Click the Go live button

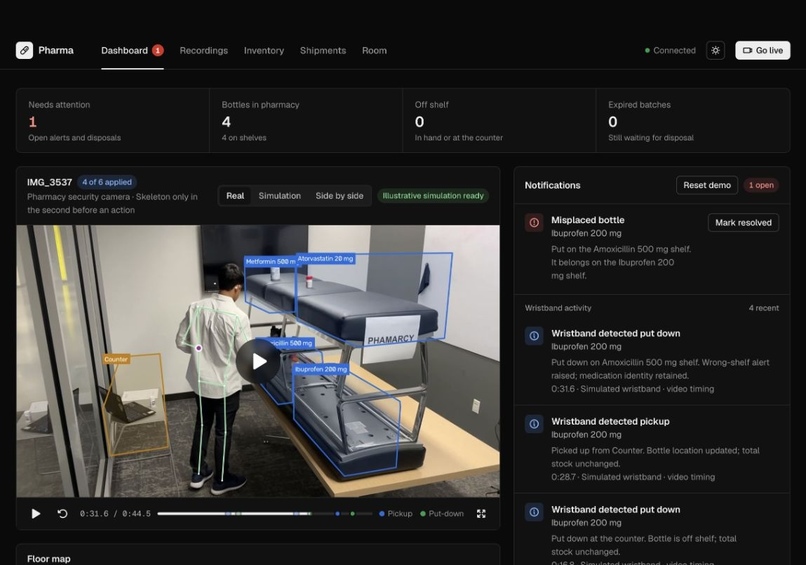click(x=762, y=50)
